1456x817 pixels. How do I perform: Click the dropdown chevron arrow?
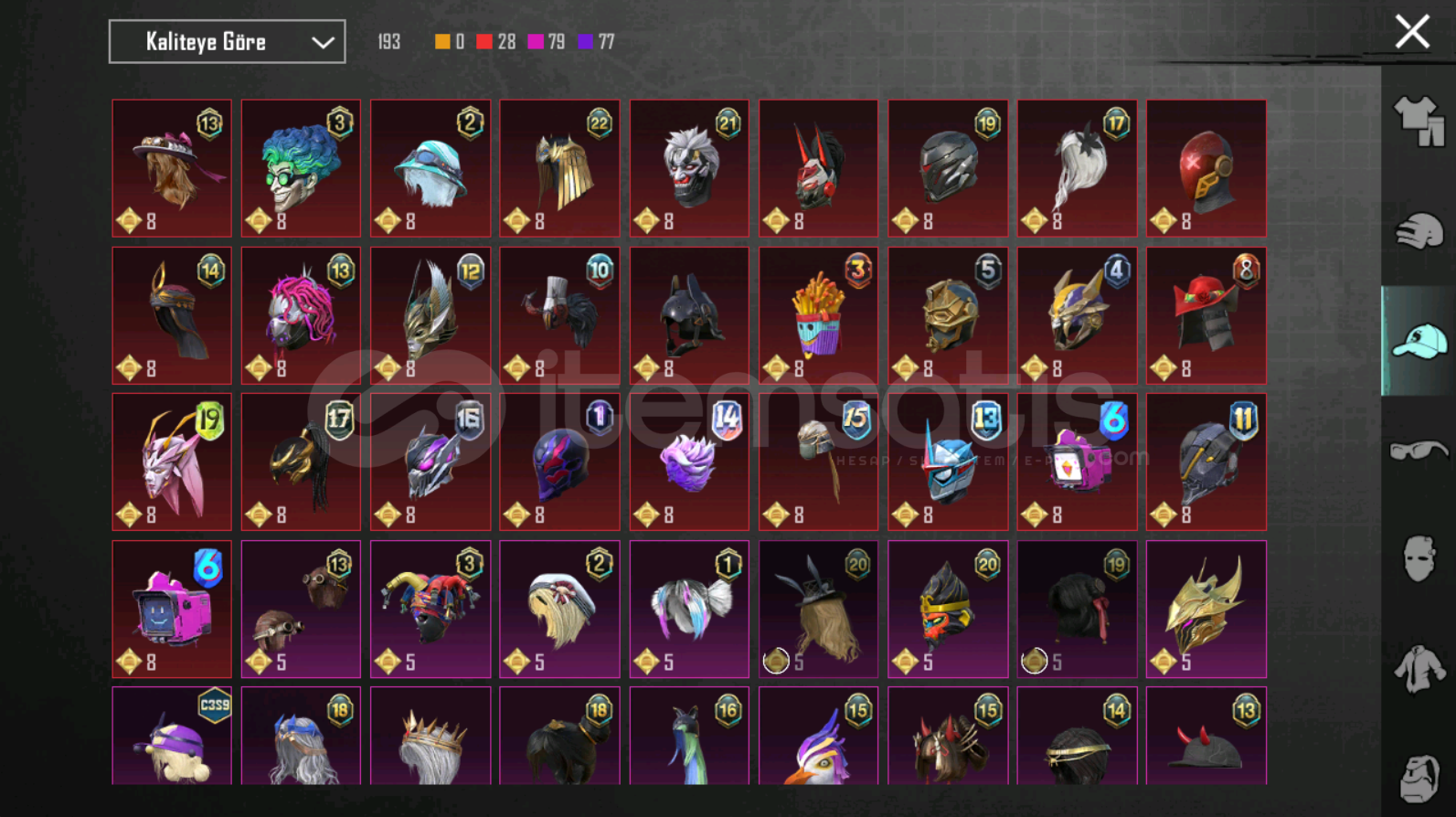pos(323,43)
